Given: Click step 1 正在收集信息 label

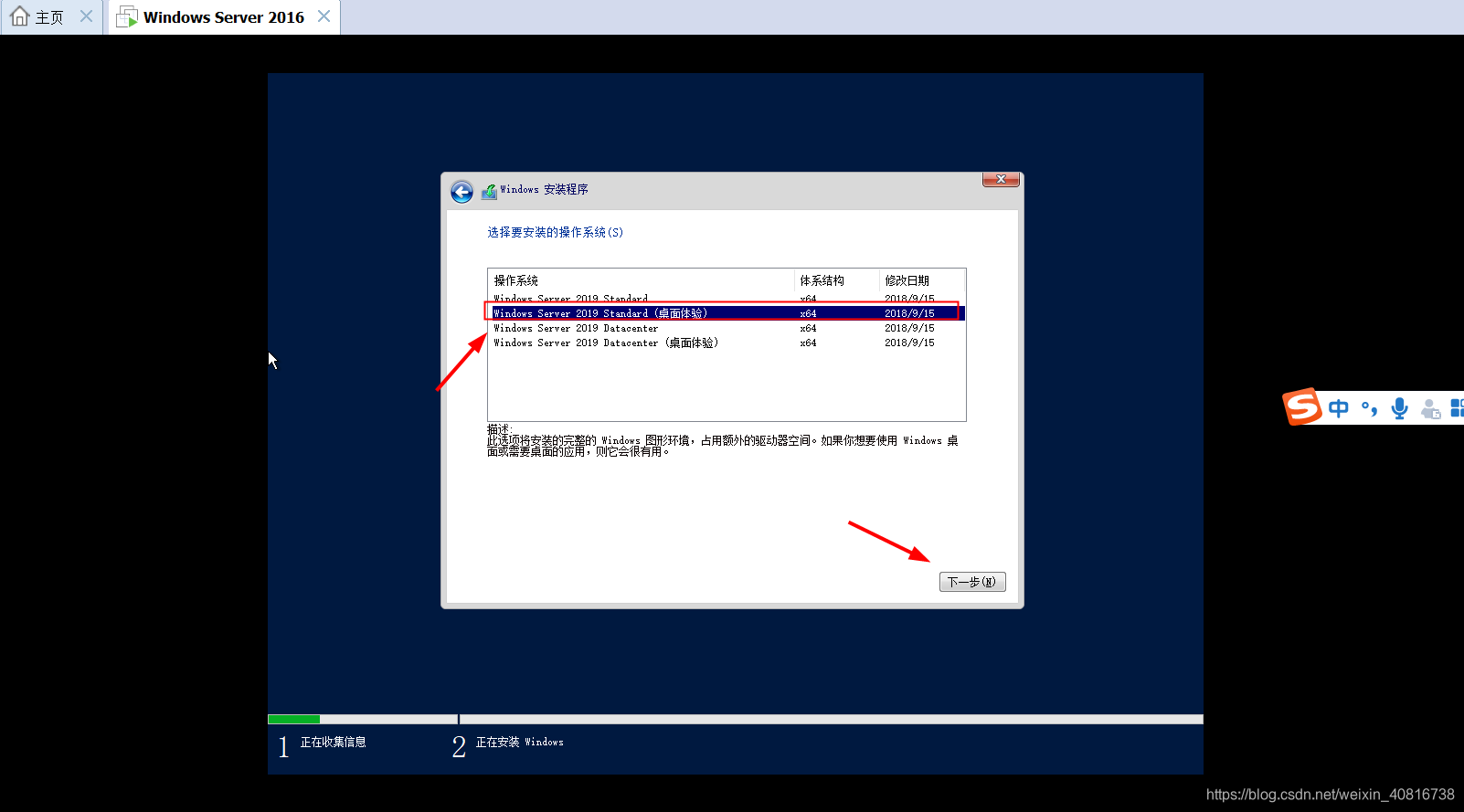Looking at the screenshot, I should click(334, 742).
